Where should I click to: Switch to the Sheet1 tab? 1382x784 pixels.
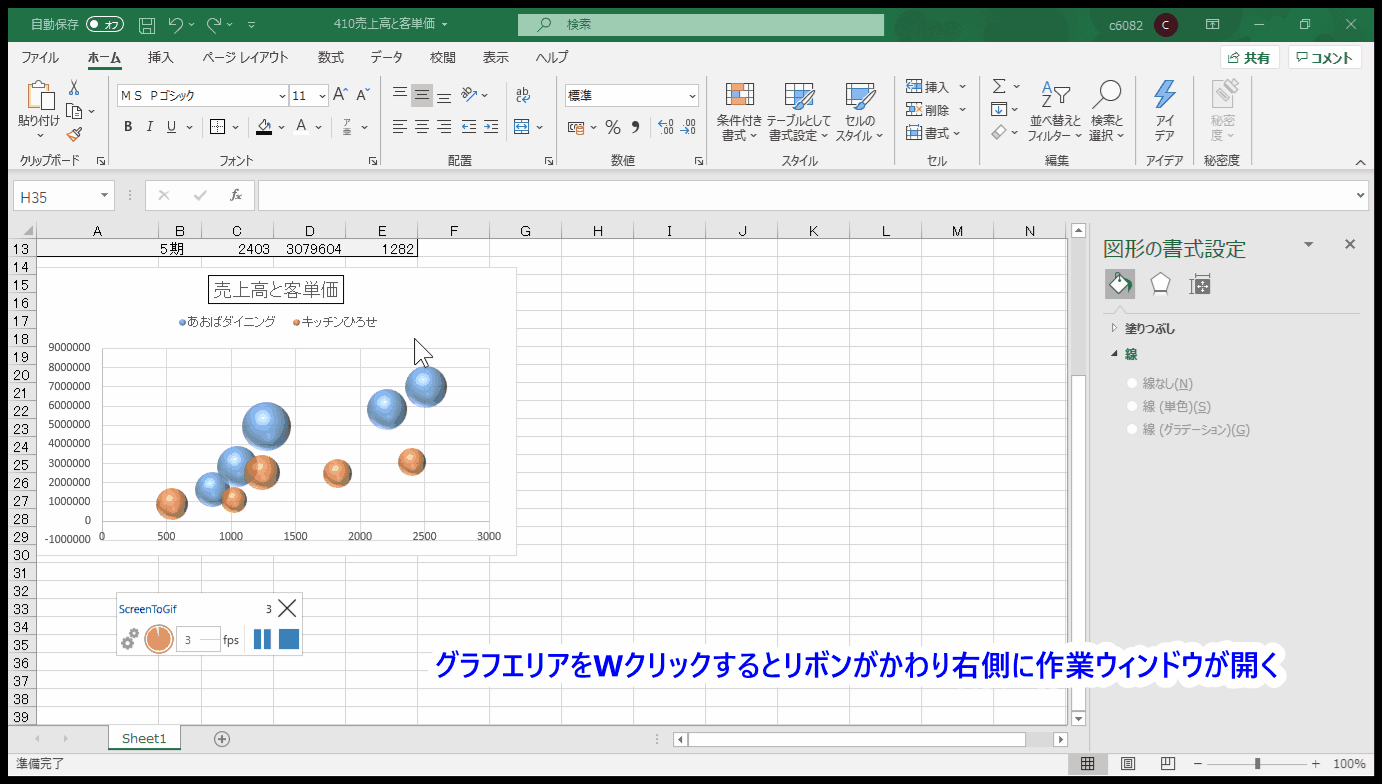144,739
